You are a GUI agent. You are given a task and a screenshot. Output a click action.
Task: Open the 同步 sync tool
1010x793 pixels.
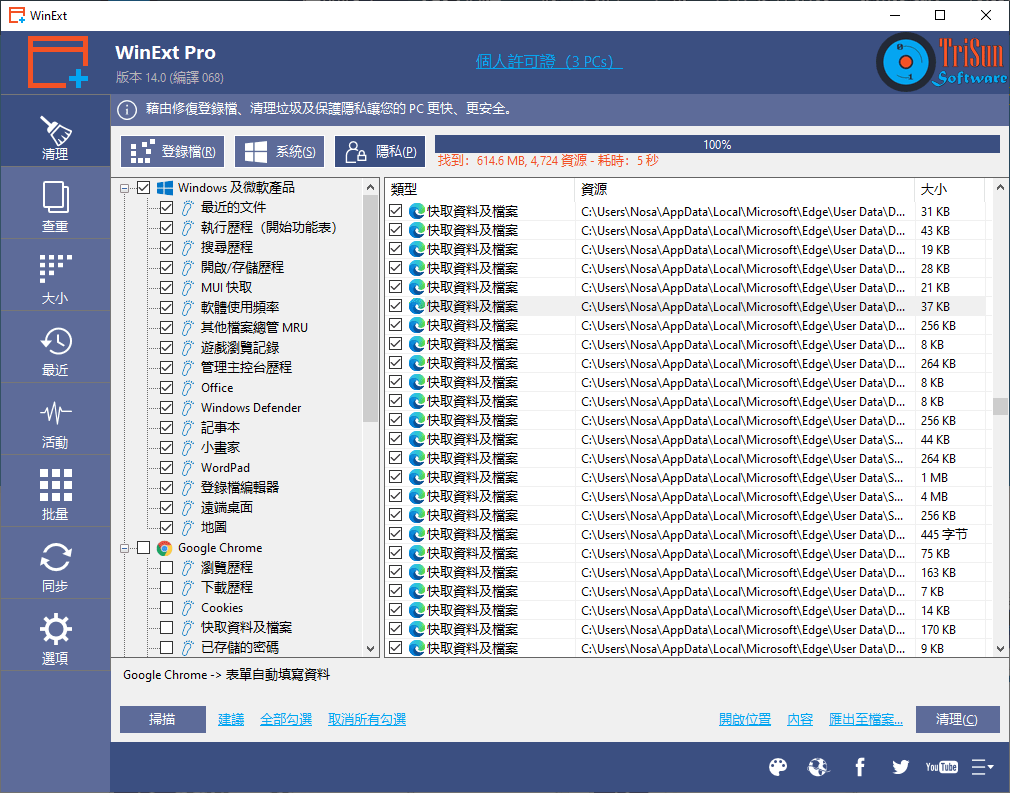tap(55, 564)
